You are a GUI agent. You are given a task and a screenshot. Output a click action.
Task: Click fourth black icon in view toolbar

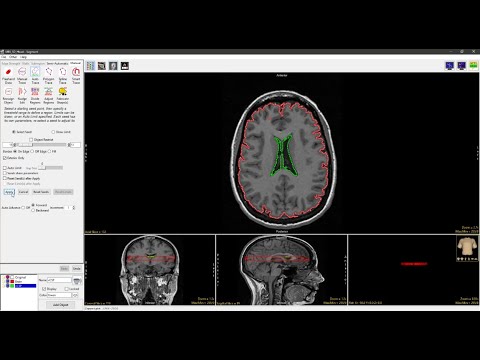click(x=125, y=66)
